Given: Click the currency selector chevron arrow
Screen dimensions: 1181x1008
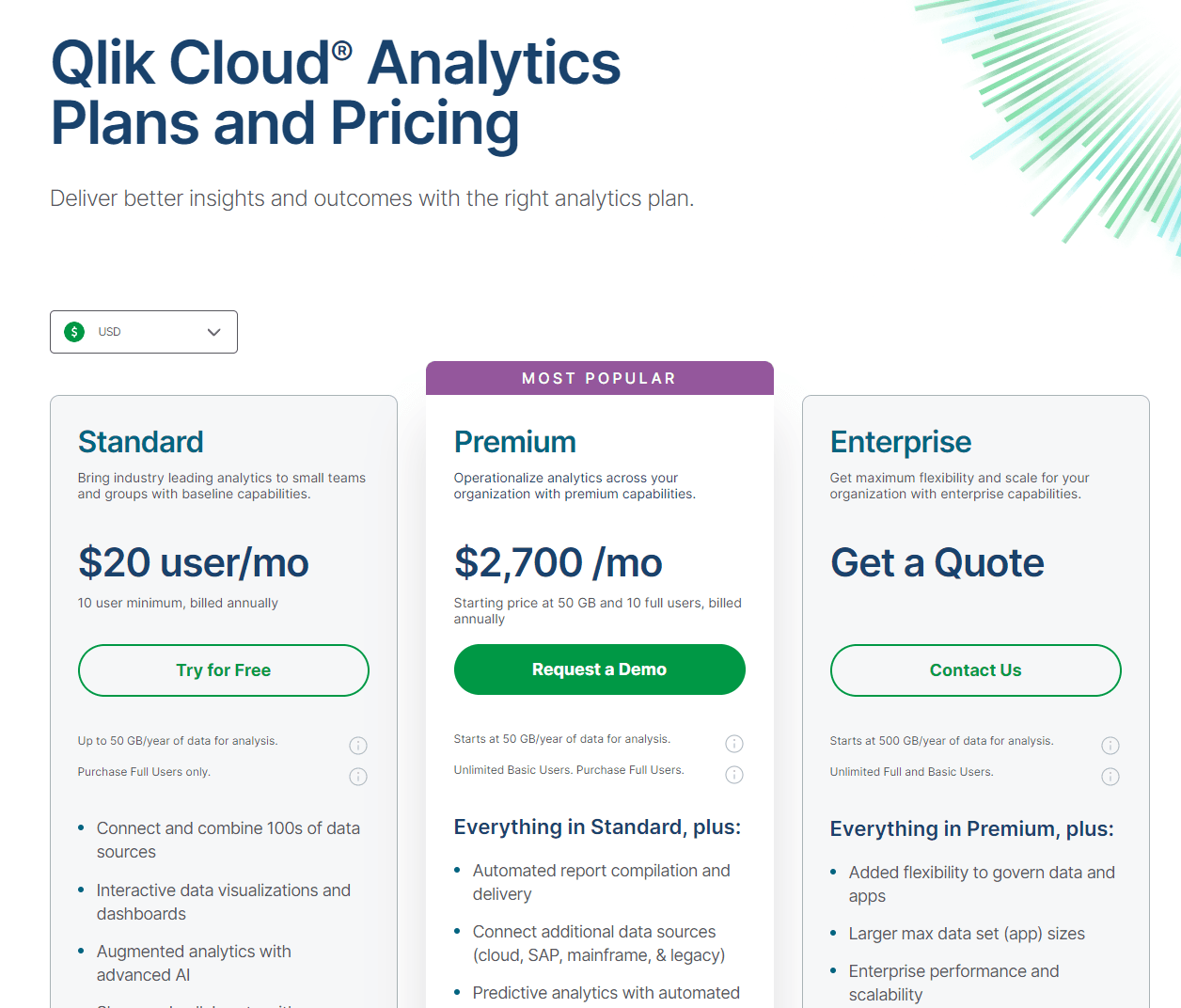Looking at the screenshot, I should [213, 331].
